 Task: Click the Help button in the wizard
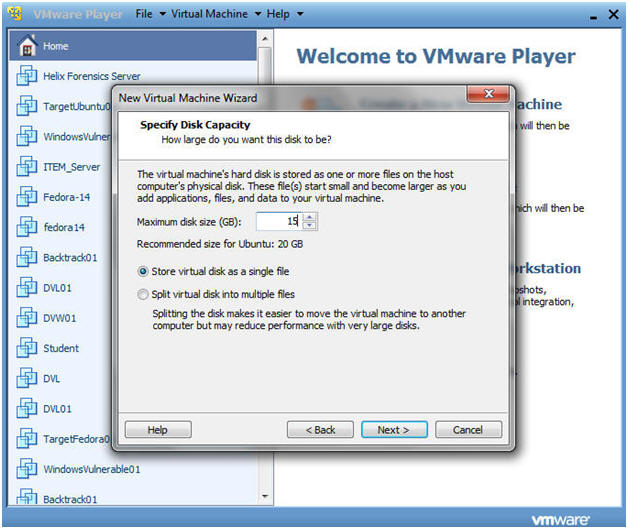click(158, 430)
